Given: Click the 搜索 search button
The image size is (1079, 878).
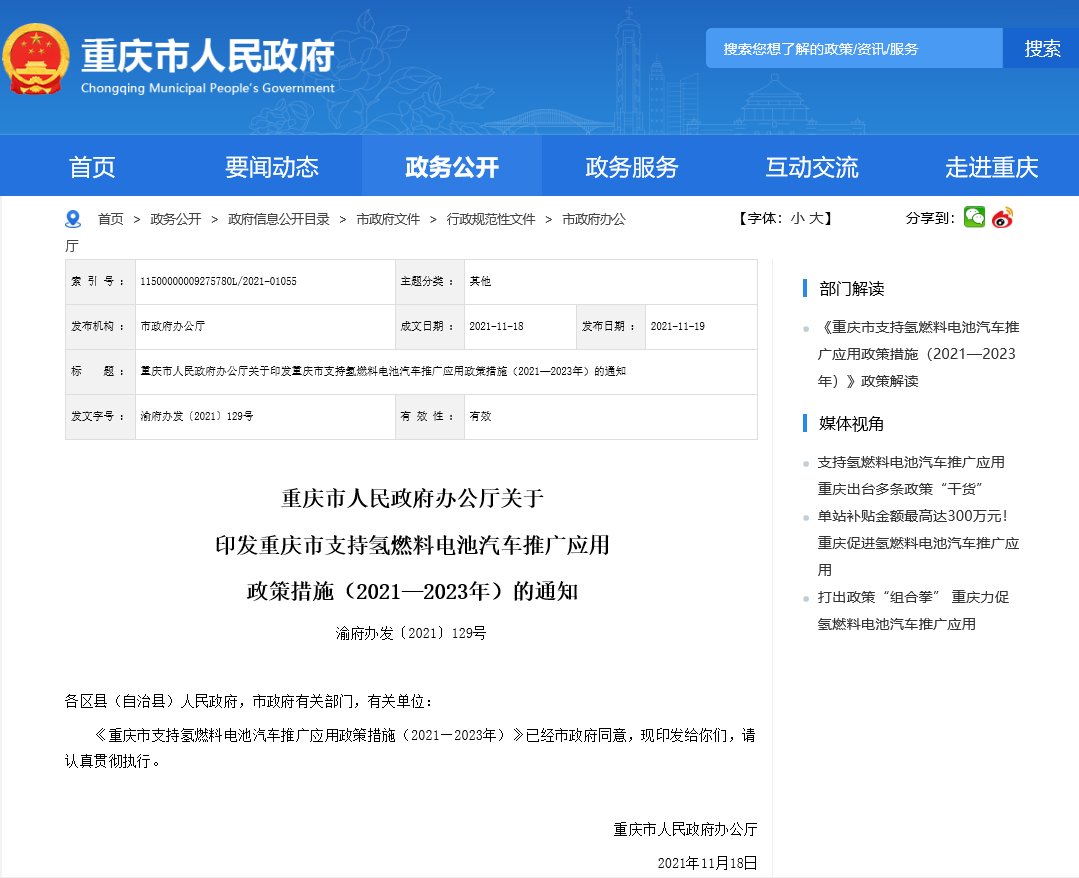Looking at the screenshot, I should [1040, 48].
